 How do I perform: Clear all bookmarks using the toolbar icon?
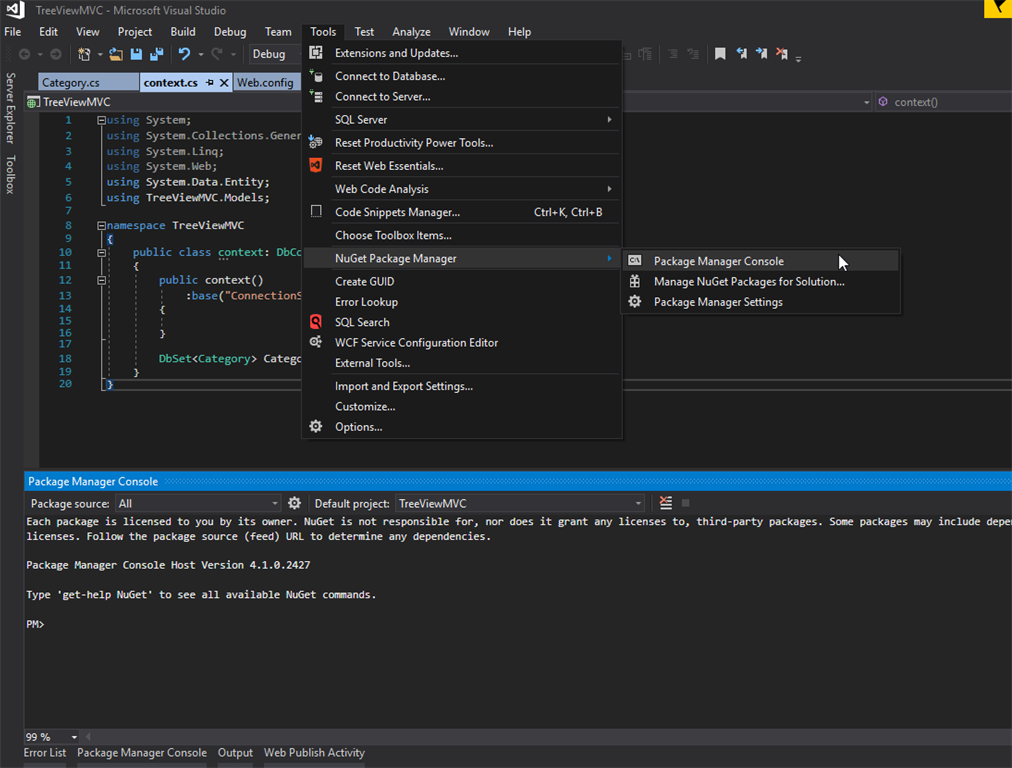coord(782,54)
